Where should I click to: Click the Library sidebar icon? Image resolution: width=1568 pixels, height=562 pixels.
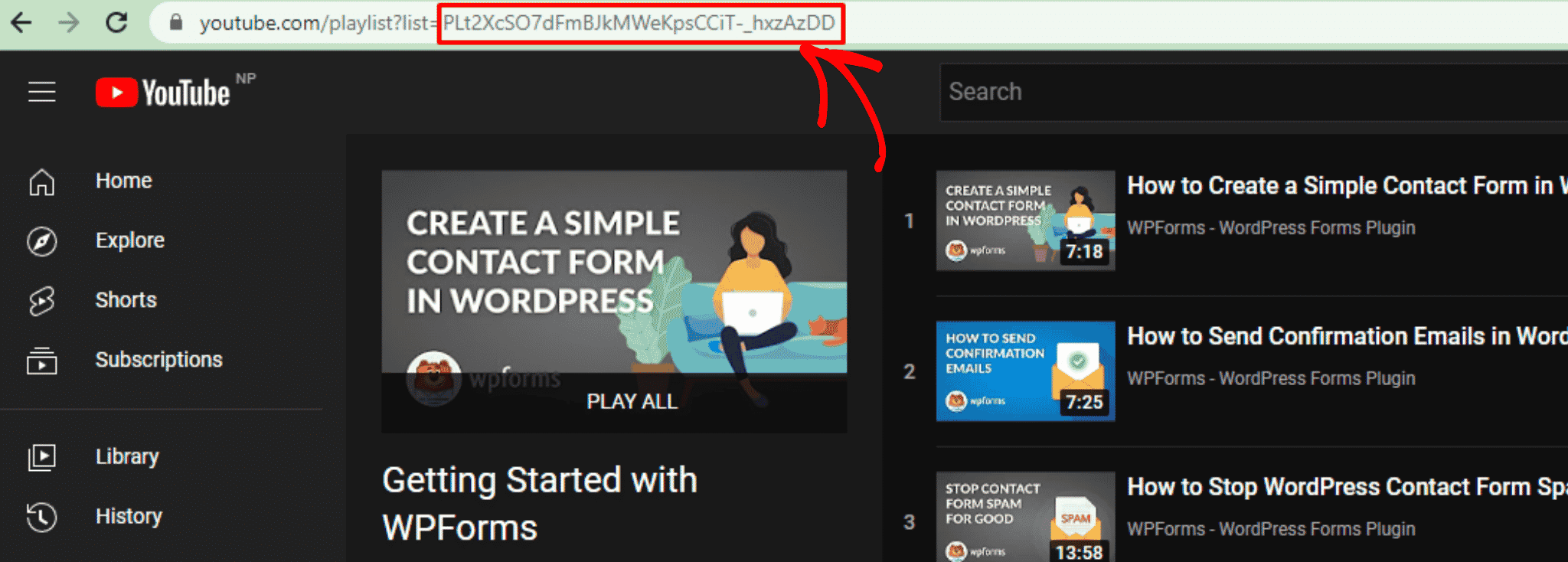coord(41,457)
